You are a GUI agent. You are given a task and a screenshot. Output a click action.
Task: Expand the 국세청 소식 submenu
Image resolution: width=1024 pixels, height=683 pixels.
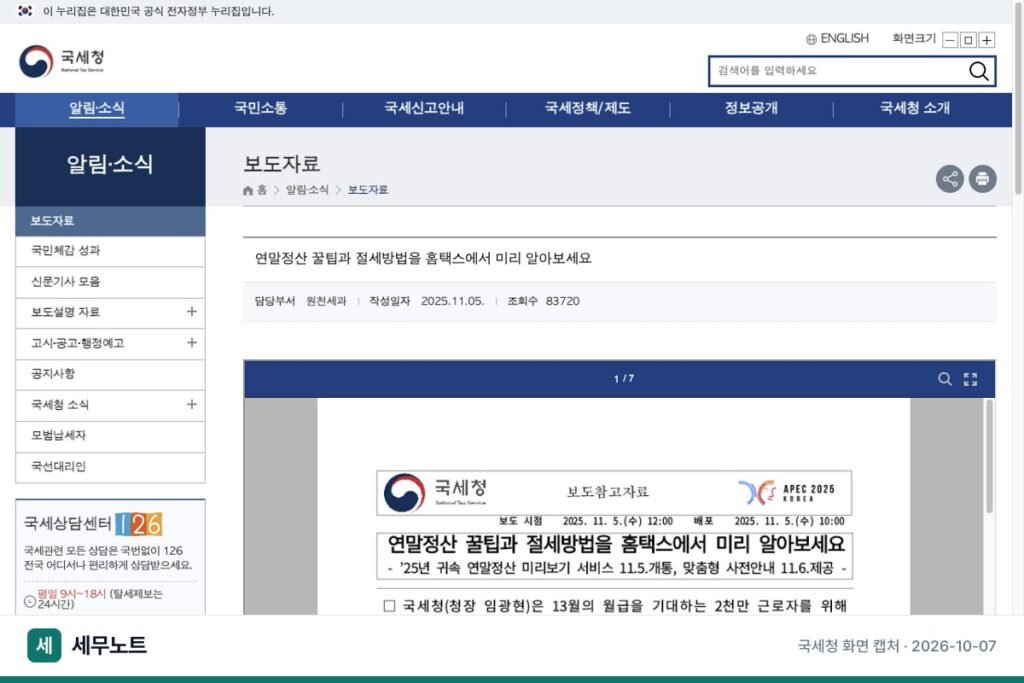click(191, 404)
